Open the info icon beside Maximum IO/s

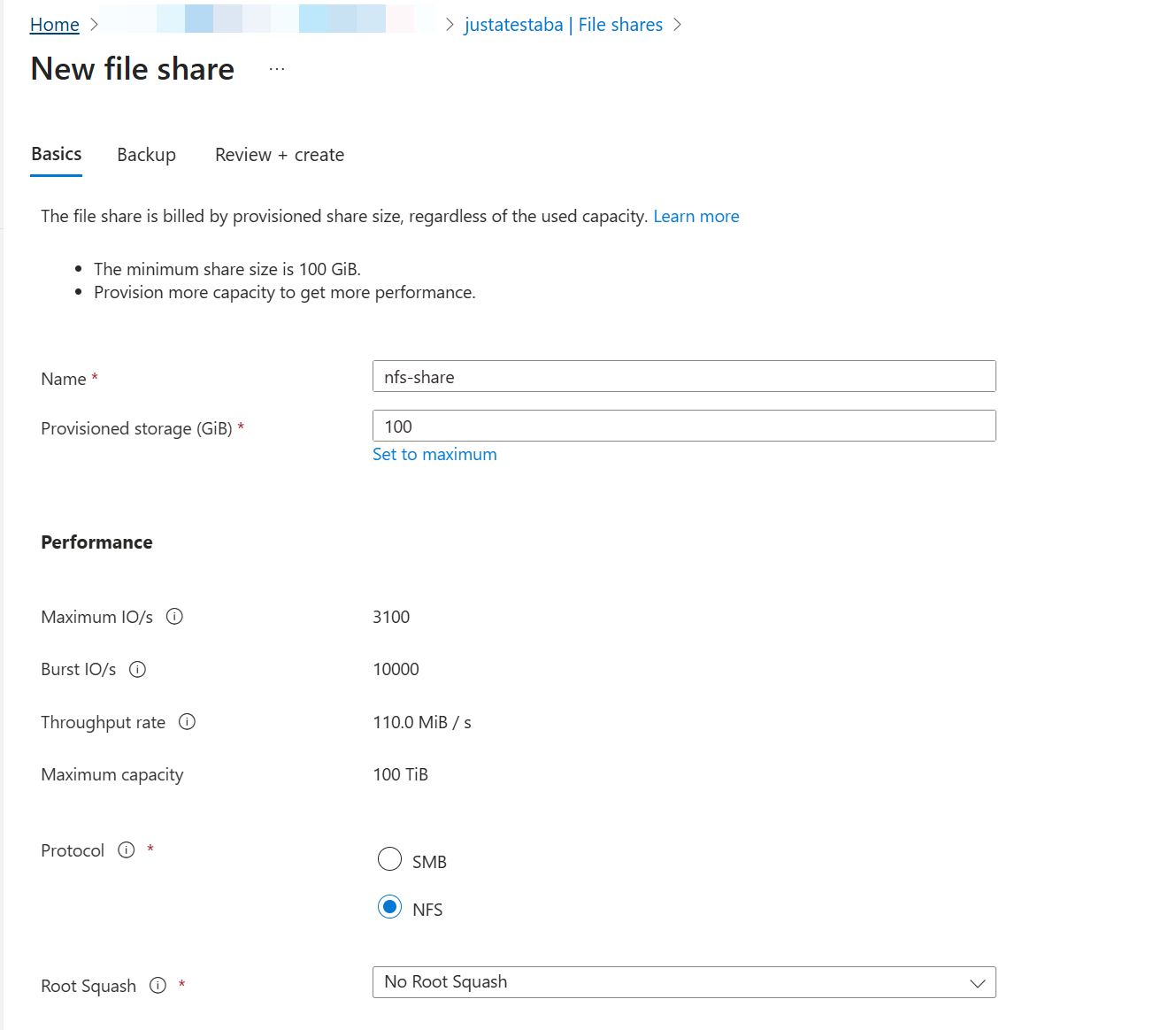click(174, 617)
